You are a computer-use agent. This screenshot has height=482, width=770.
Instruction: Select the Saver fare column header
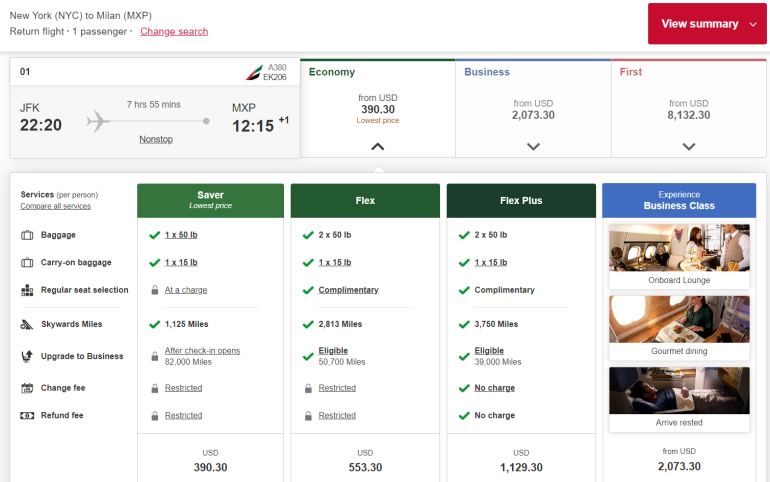coord(210,200)
